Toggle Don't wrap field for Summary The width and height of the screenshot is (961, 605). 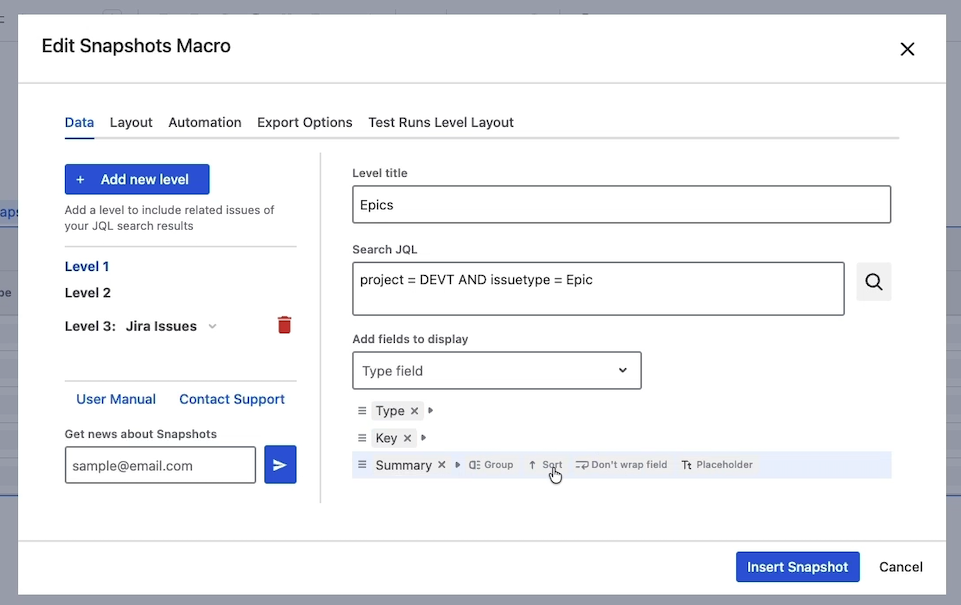coord(621,465)
